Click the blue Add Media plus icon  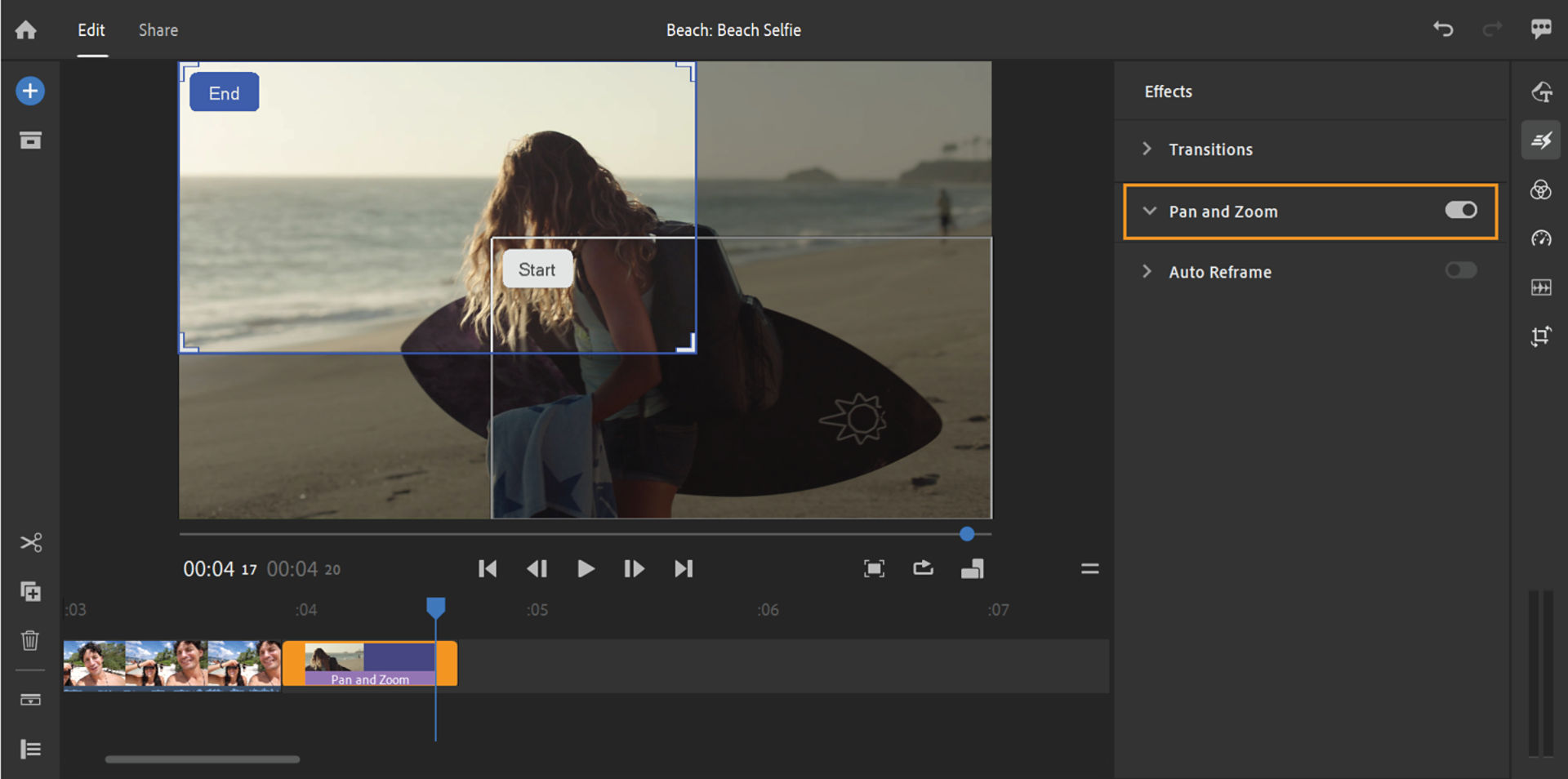coord(30,91)
